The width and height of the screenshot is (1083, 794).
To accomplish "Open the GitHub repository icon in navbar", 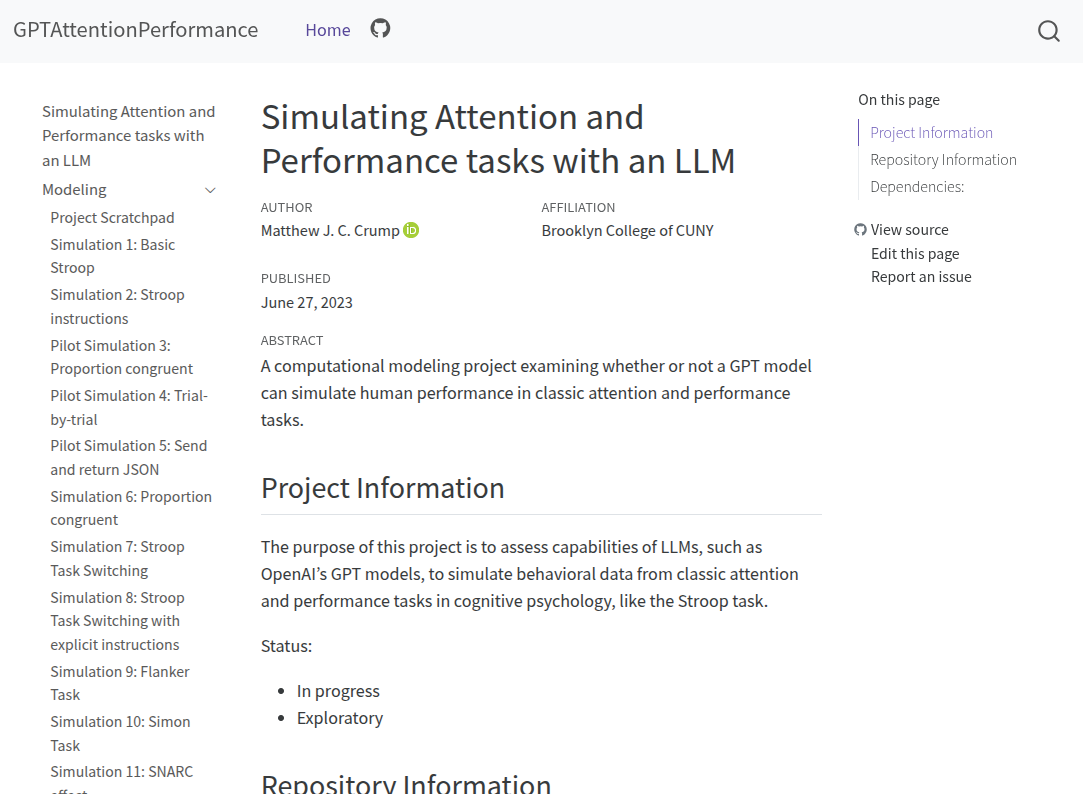I will point(380,29).
